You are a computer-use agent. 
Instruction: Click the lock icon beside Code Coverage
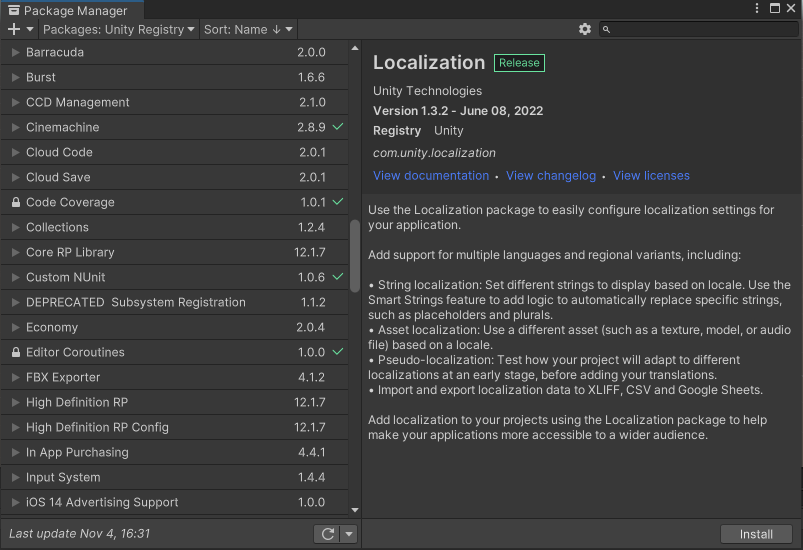[16, 202]
